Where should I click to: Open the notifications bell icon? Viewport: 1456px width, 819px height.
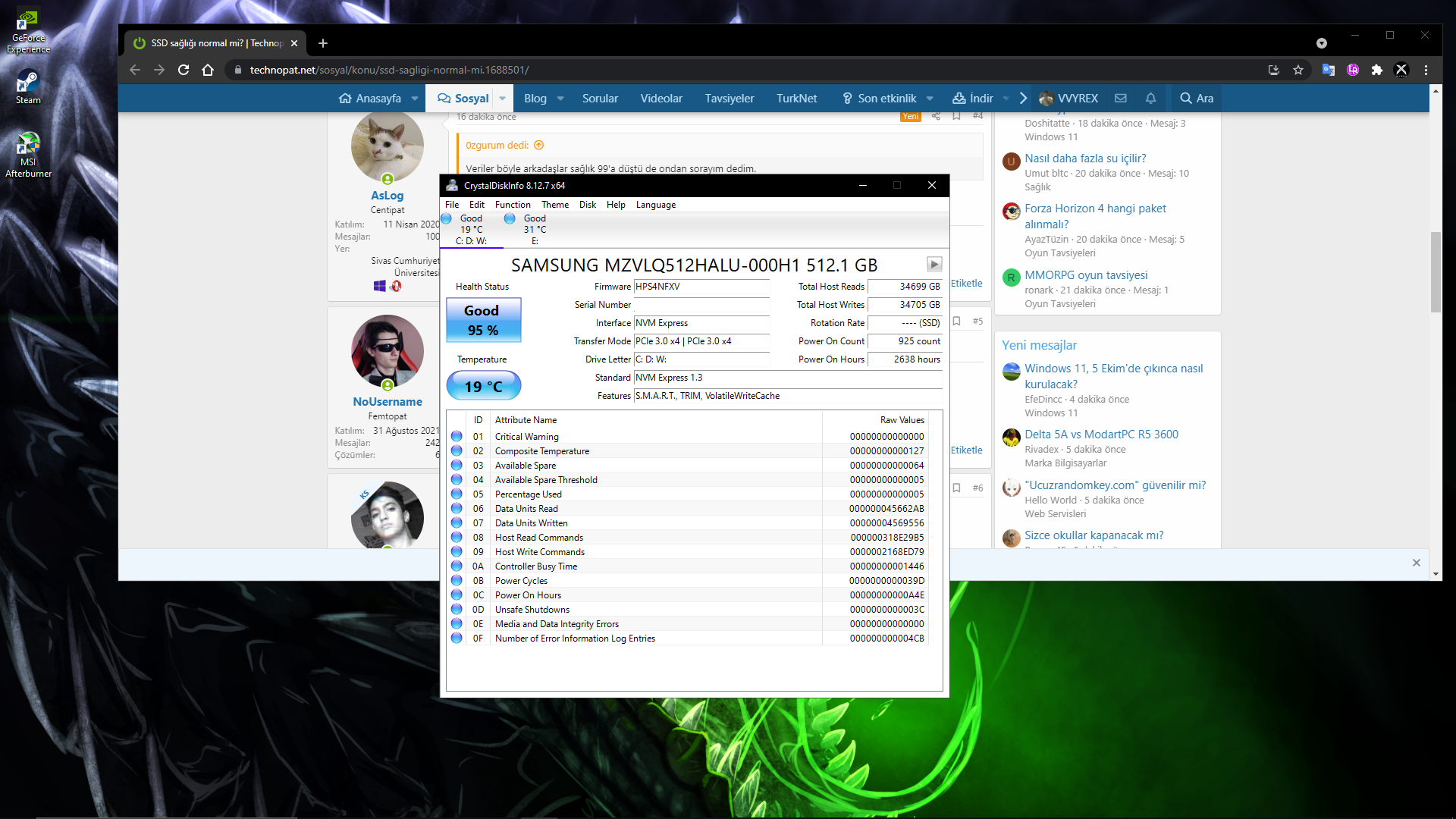tap(1150, 99)
